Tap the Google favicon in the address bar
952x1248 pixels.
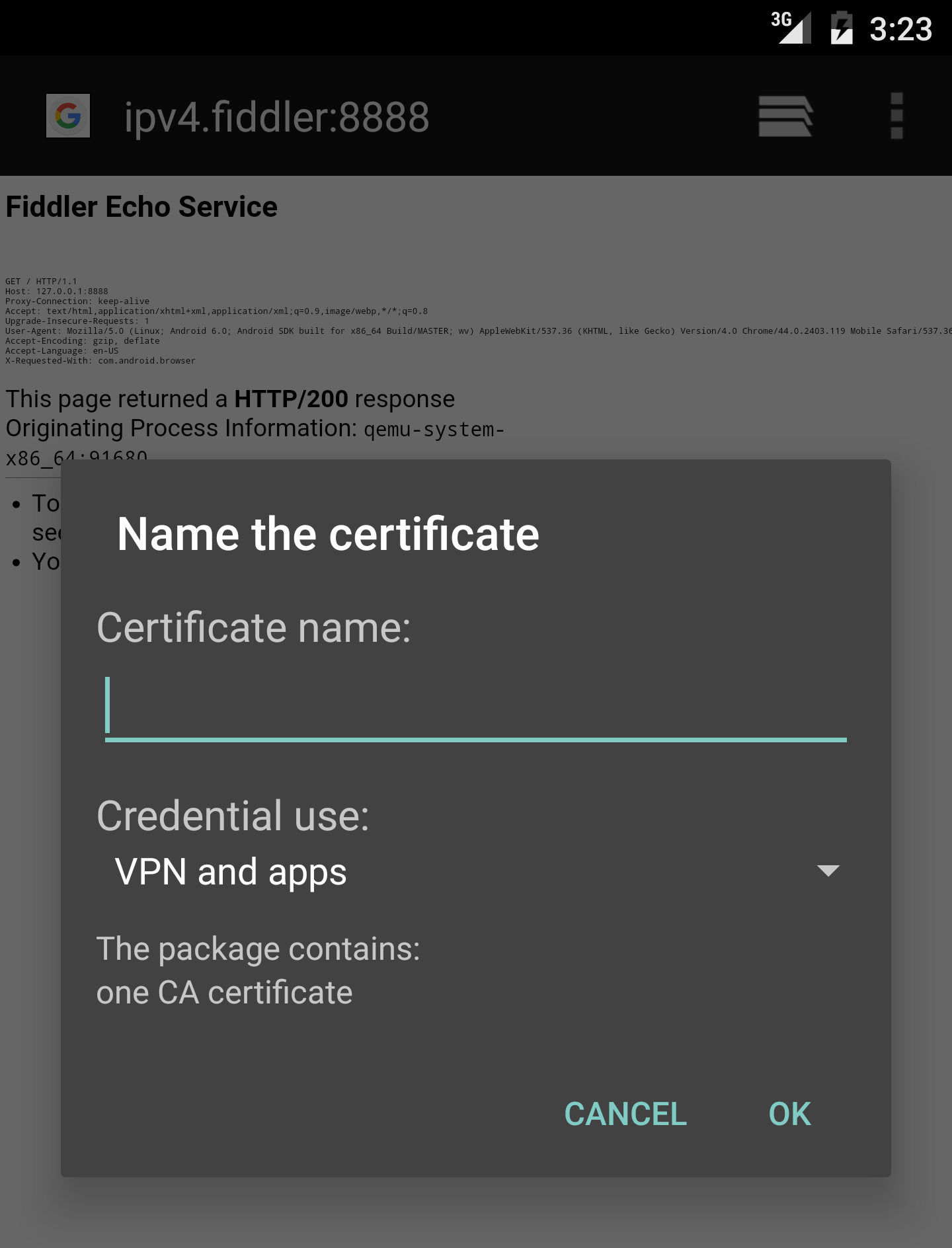(x=68, y=116)
